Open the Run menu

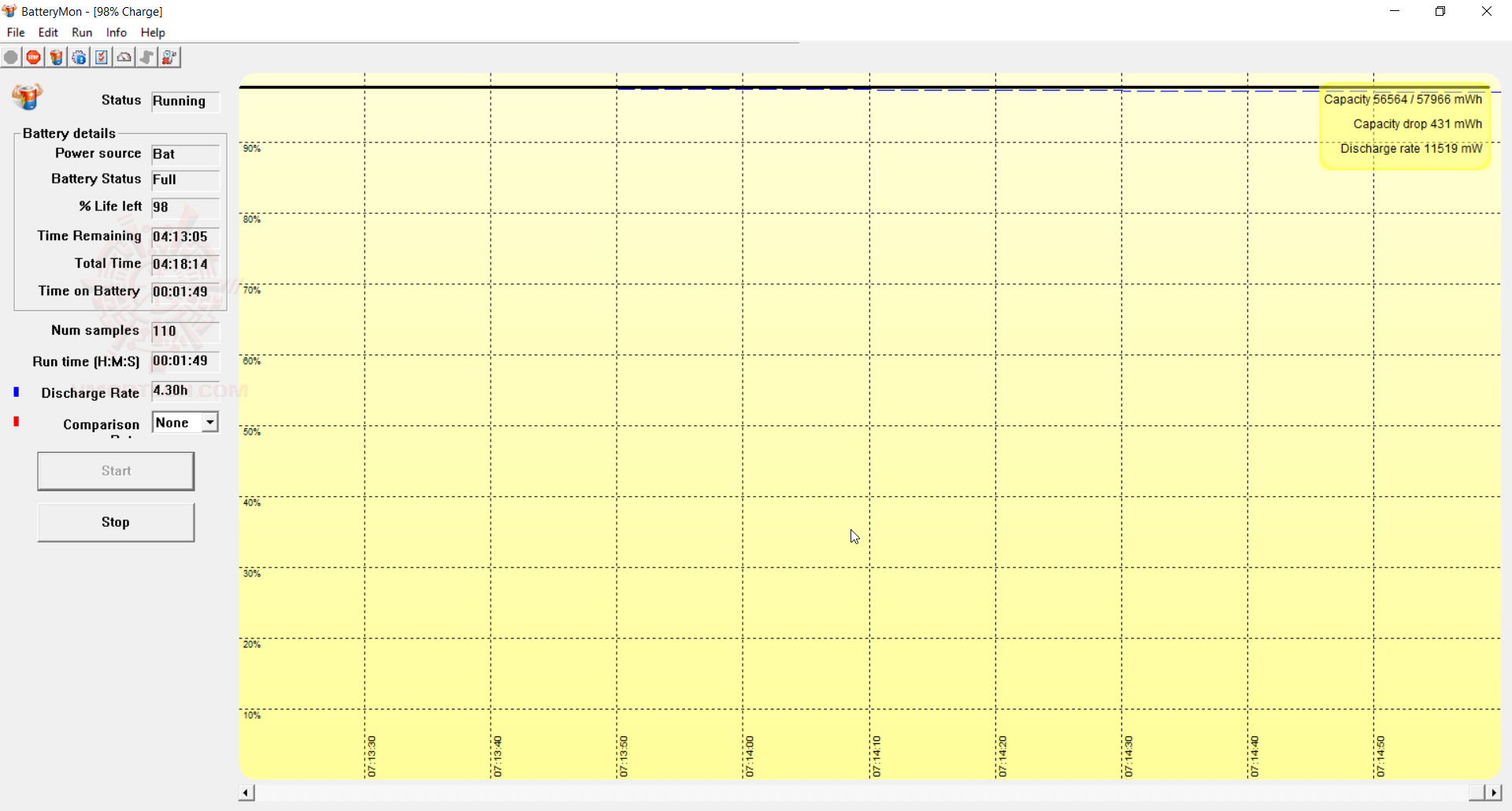pos(82,32)
